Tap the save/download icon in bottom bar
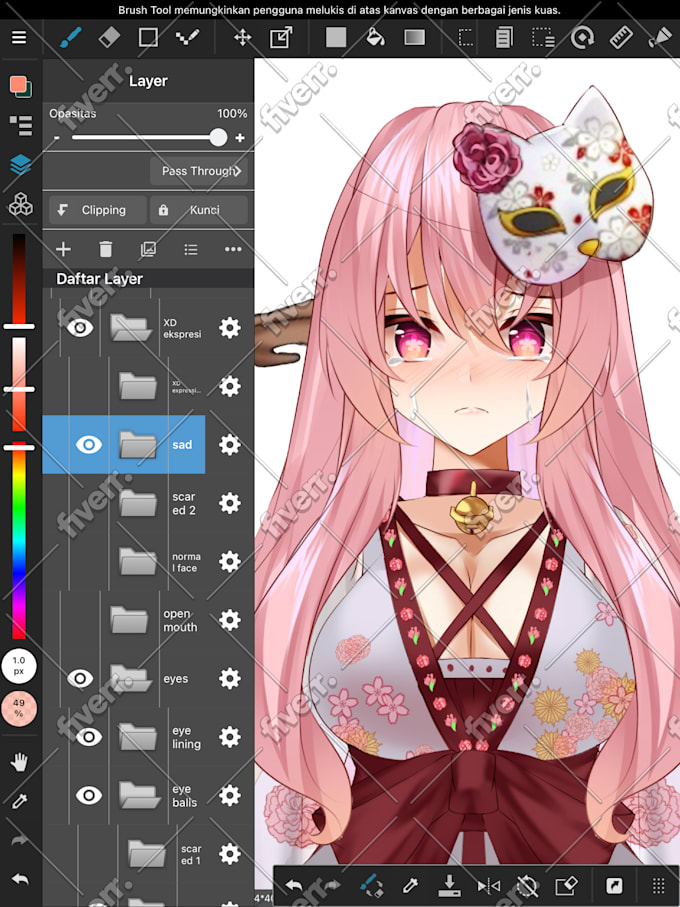 click(449, 886)
